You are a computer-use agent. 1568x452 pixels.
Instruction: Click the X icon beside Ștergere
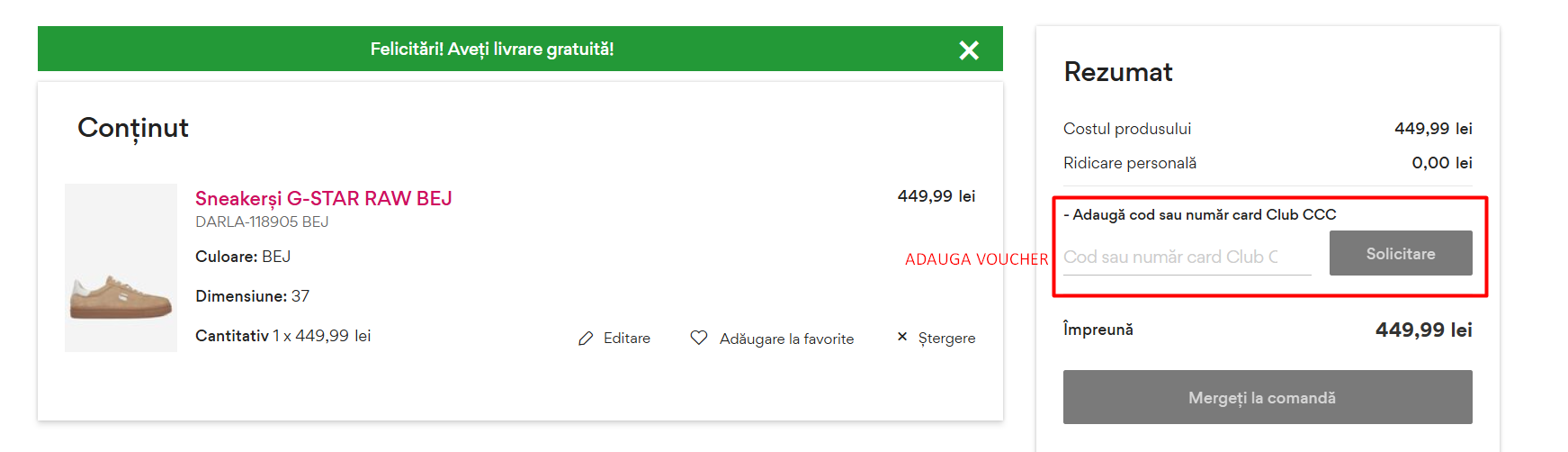click(902, 337)
